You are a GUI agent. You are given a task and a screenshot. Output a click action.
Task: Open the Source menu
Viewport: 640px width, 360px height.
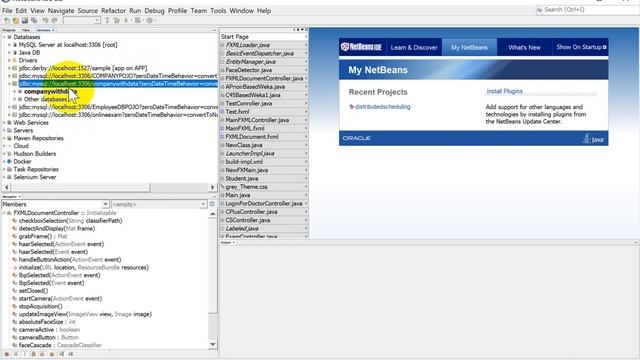click(88, 11)
